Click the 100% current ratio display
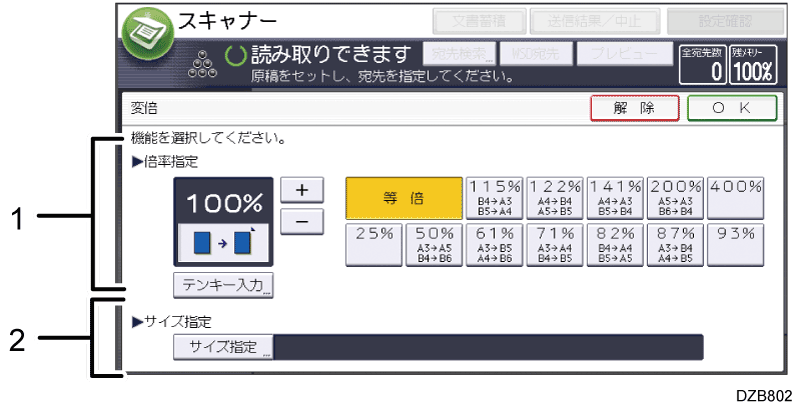Screen dimensions: 792x407 [x=224, y=203]
